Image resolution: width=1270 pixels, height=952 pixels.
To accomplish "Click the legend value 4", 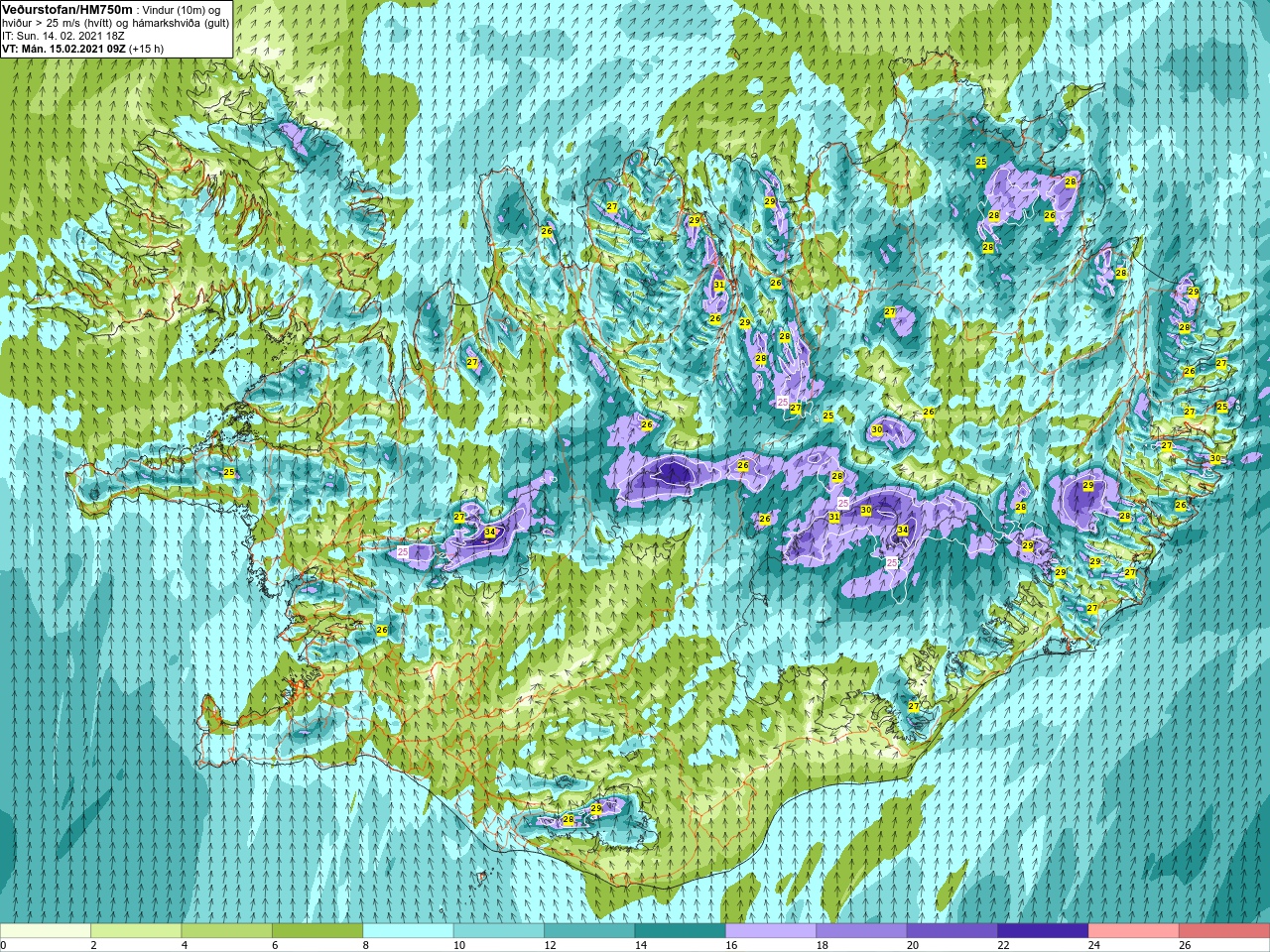I will 185,945.
